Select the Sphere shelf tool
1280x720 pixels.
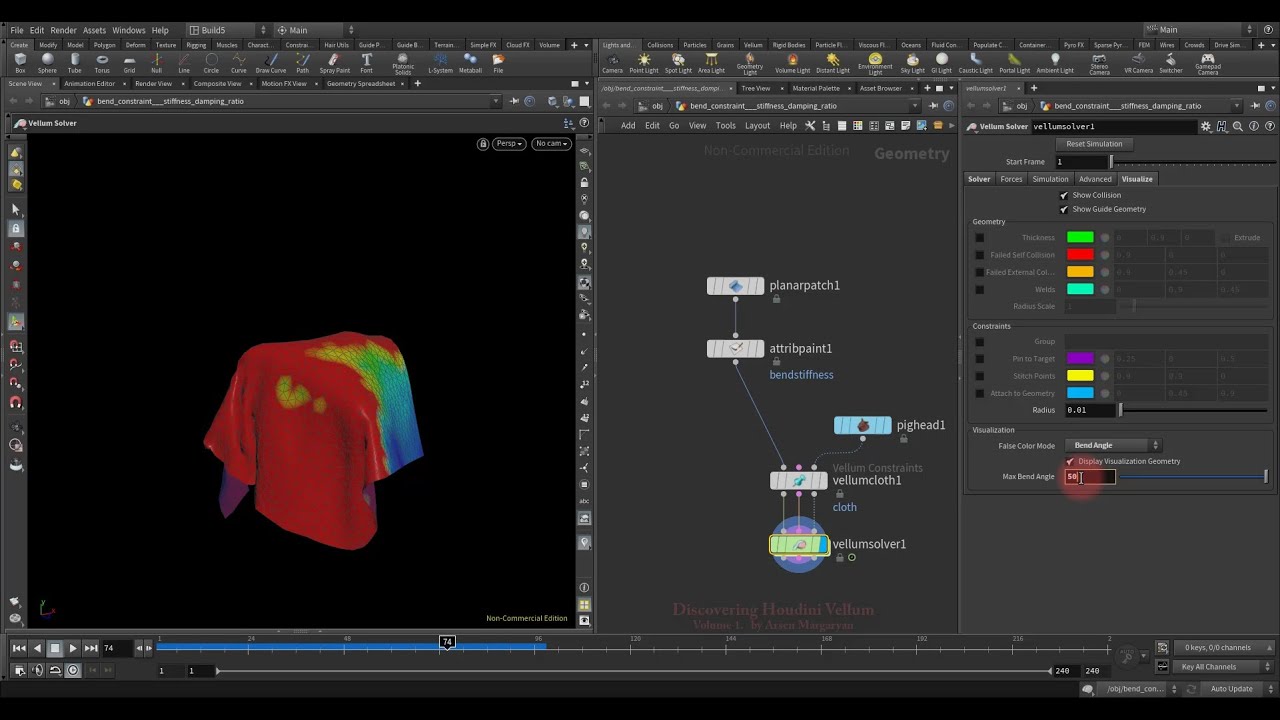(47, 63)
